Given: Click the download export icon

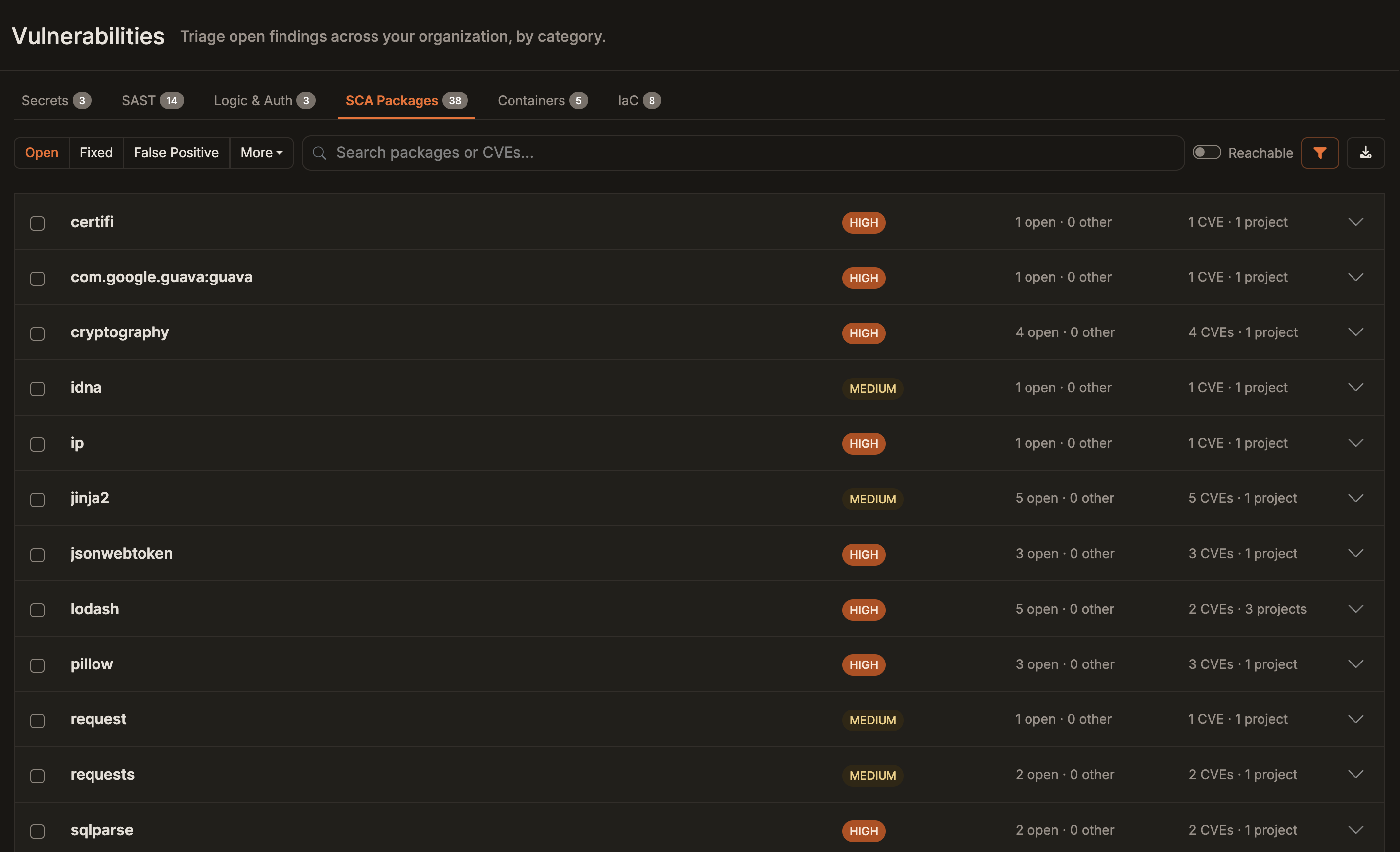Looking at the screenshot, I should click(x=1365, y=153).
